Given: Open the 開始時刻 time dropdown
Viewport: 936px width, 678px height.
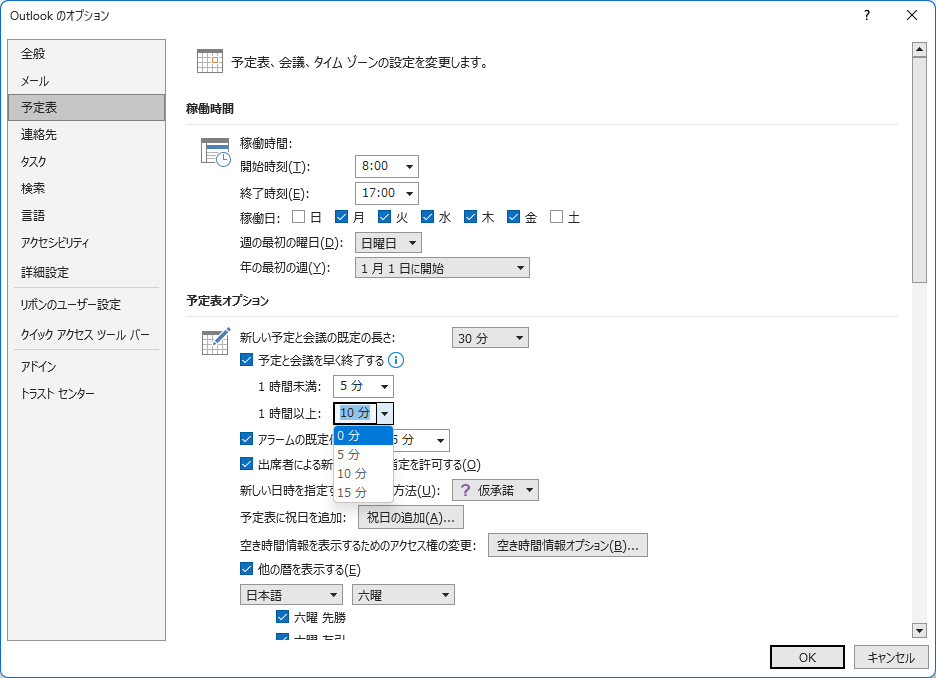Looking at the screenshot, I should pyautogui.click(x=386, y=166).
